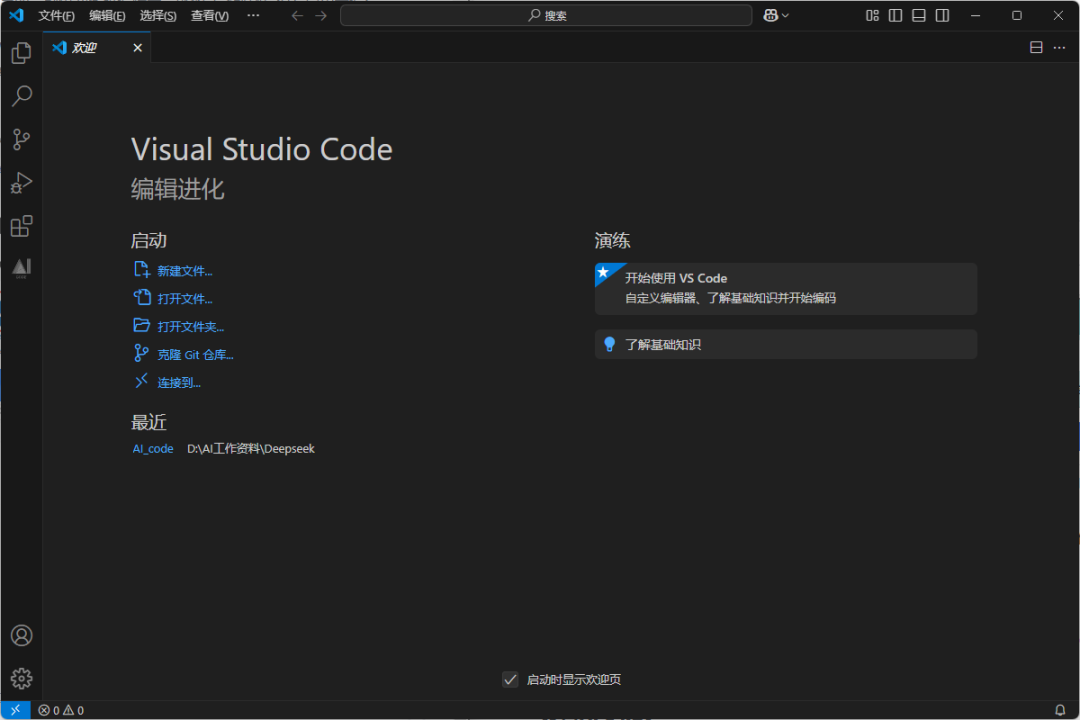Open the Search view in activity bar
1080x720 pixels.
21,96
